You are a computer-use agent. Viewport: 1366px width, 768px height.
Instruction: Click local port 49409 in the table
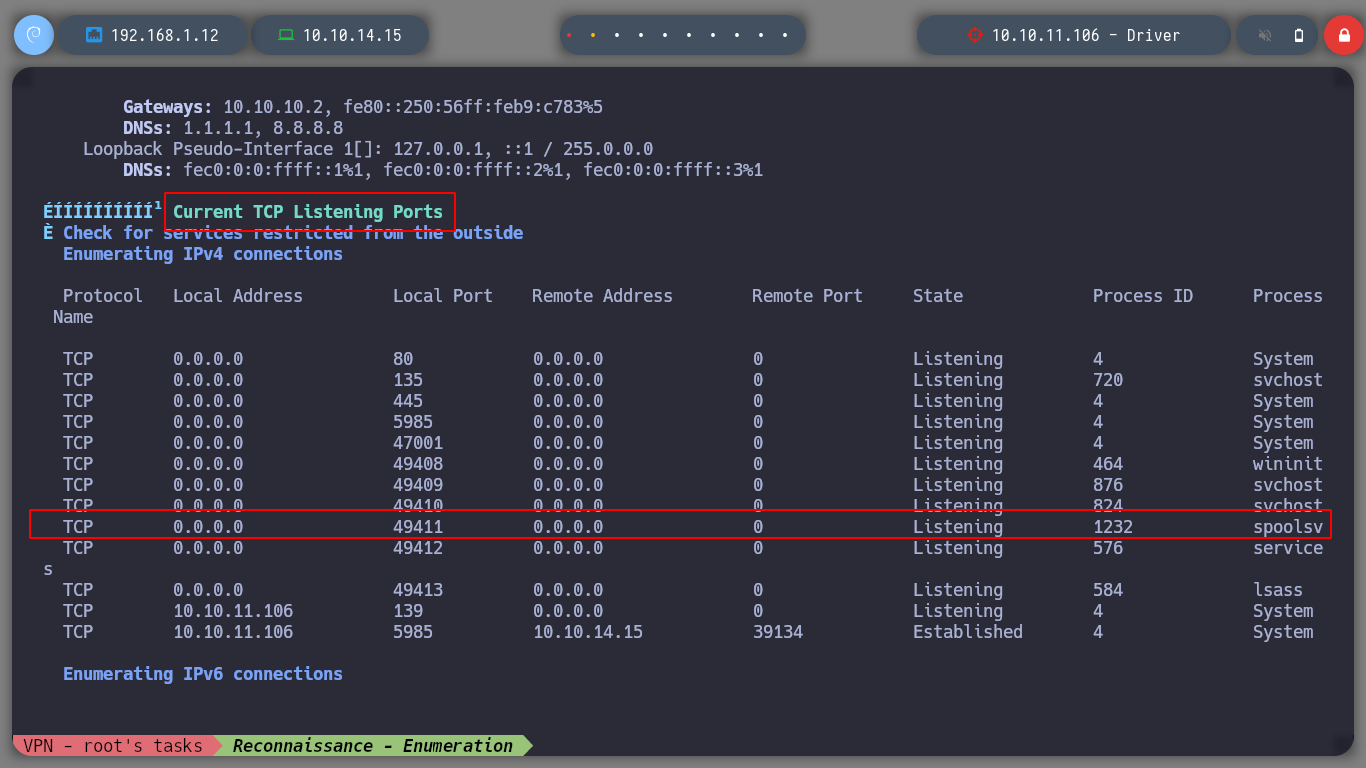(418, 485)
